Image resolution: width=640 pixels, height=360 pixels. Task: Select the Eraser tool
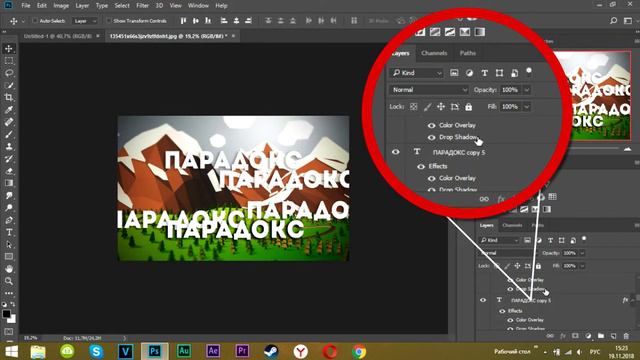pos(9,171)
